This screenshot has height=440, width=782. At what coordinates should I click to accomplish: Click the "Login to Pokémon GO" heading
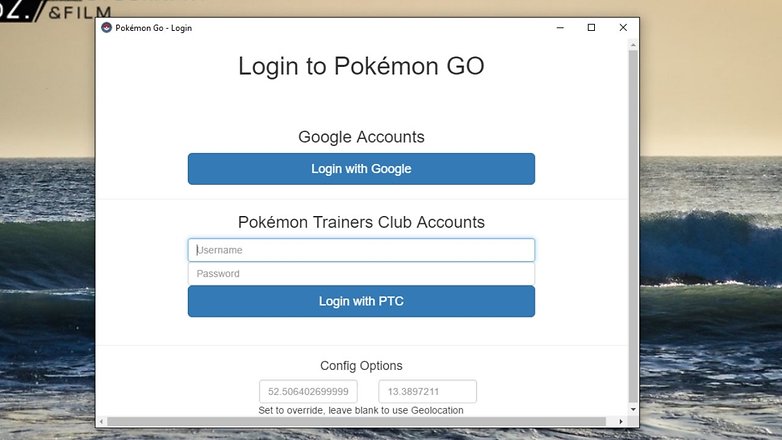[x=361, y=66]
